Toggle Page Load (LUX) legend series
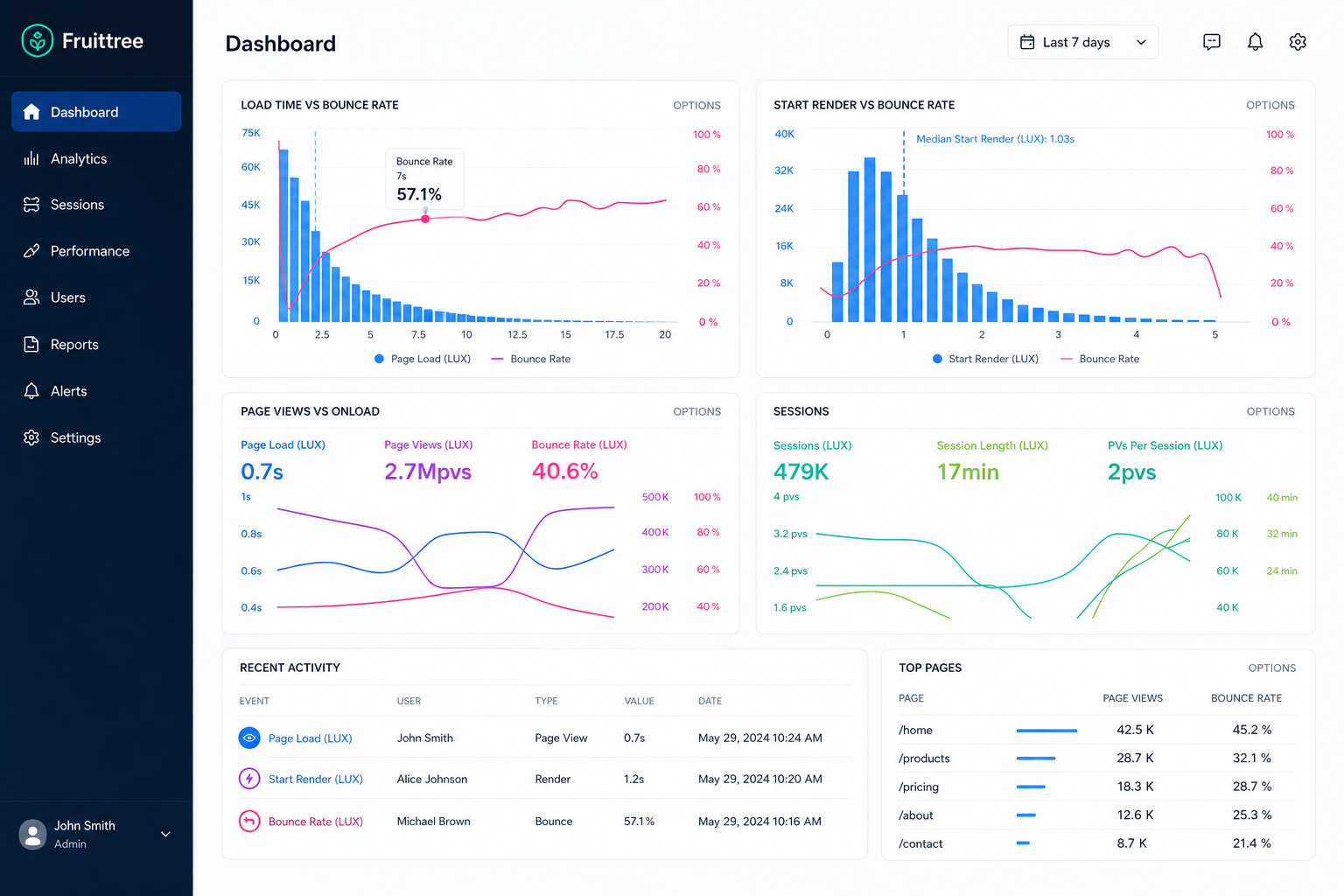The height and width of the screenshot is (896, 1344). pos(423,359)
